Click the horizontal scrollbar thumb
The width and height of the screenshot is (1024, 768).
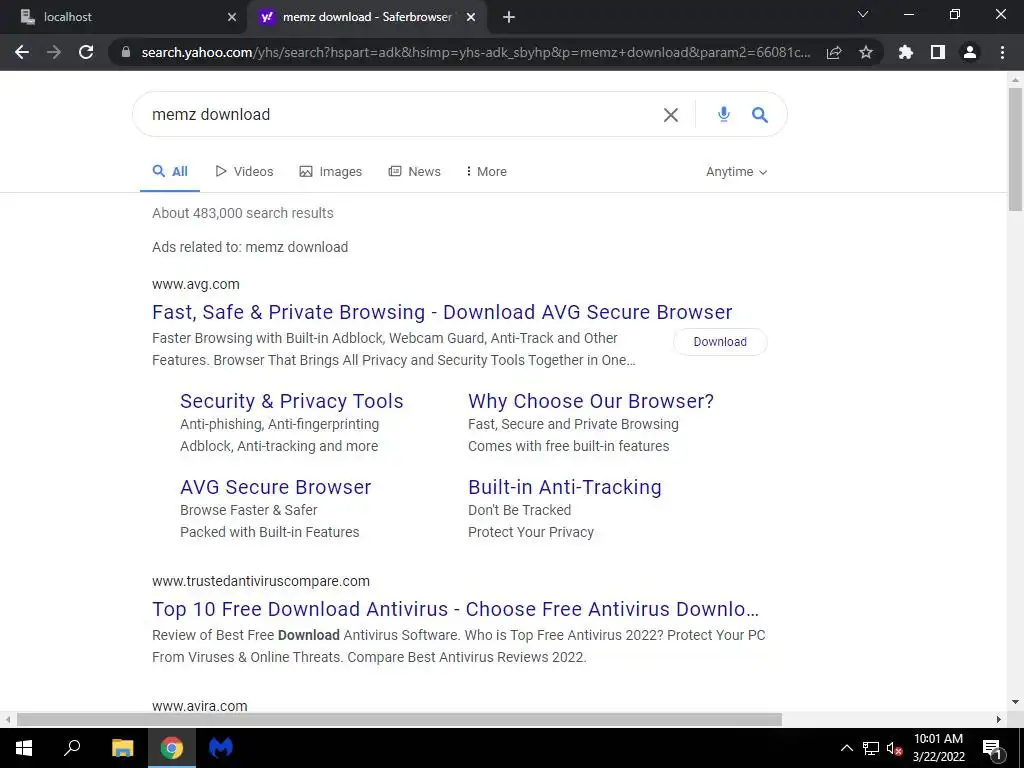click(399, 720)
